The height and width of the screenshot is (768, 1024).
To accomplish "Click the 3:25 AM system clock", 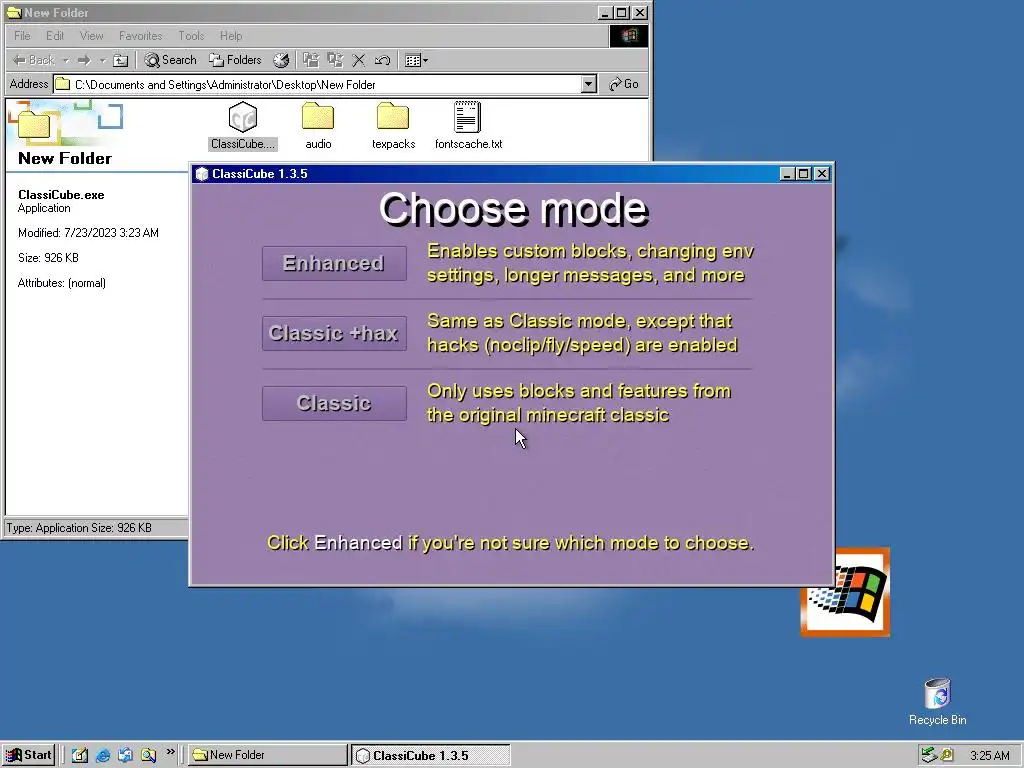I will click(989, 756).
